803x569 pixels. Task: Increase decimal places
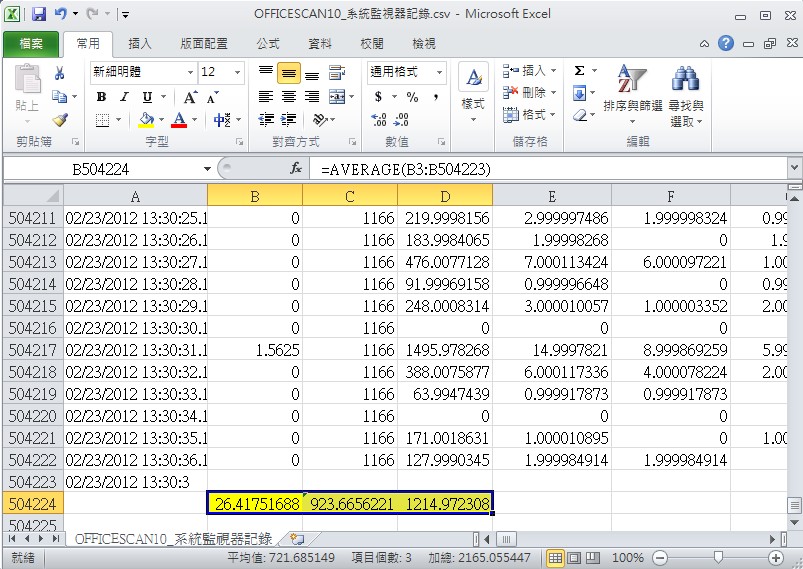point(379,120)
